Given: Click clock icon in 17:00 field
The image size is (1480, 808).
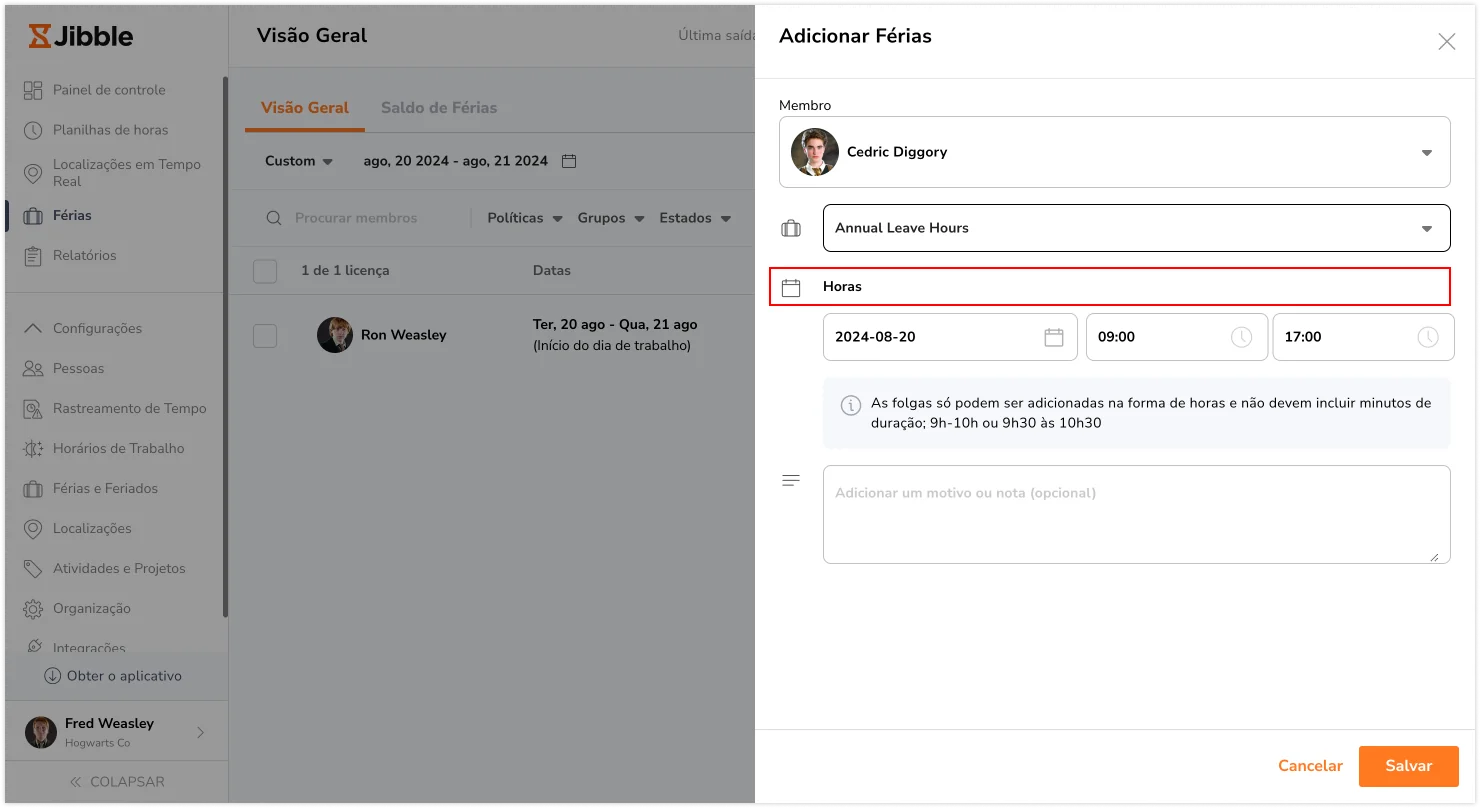Looking at the screenshot, I should 1428,337.
